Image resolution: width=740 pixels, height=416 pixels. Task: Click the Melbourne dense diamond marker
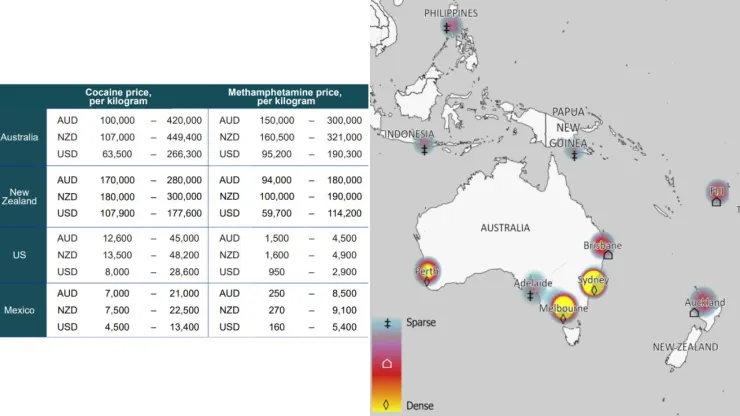[563, 318]
